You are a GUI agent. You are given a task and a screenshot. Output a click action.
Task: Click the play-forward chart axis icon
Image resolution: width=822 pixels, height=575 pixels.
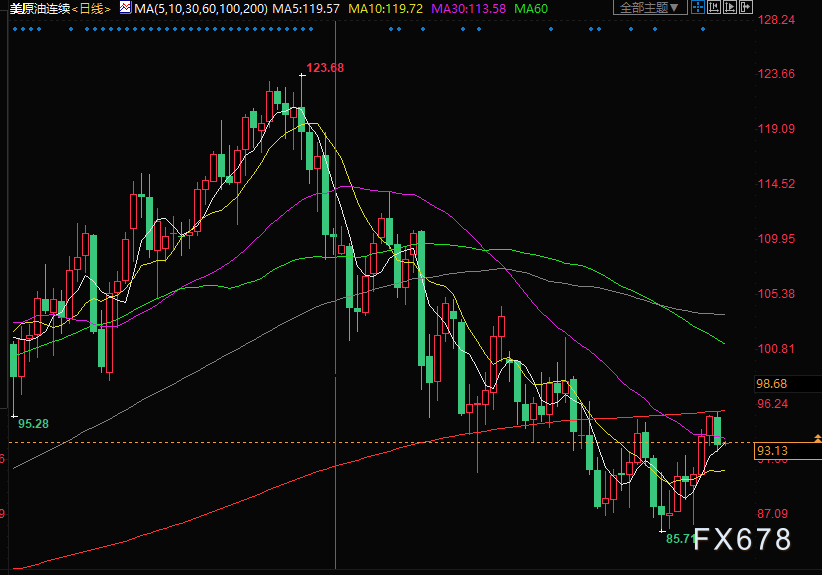pos(729,7)
